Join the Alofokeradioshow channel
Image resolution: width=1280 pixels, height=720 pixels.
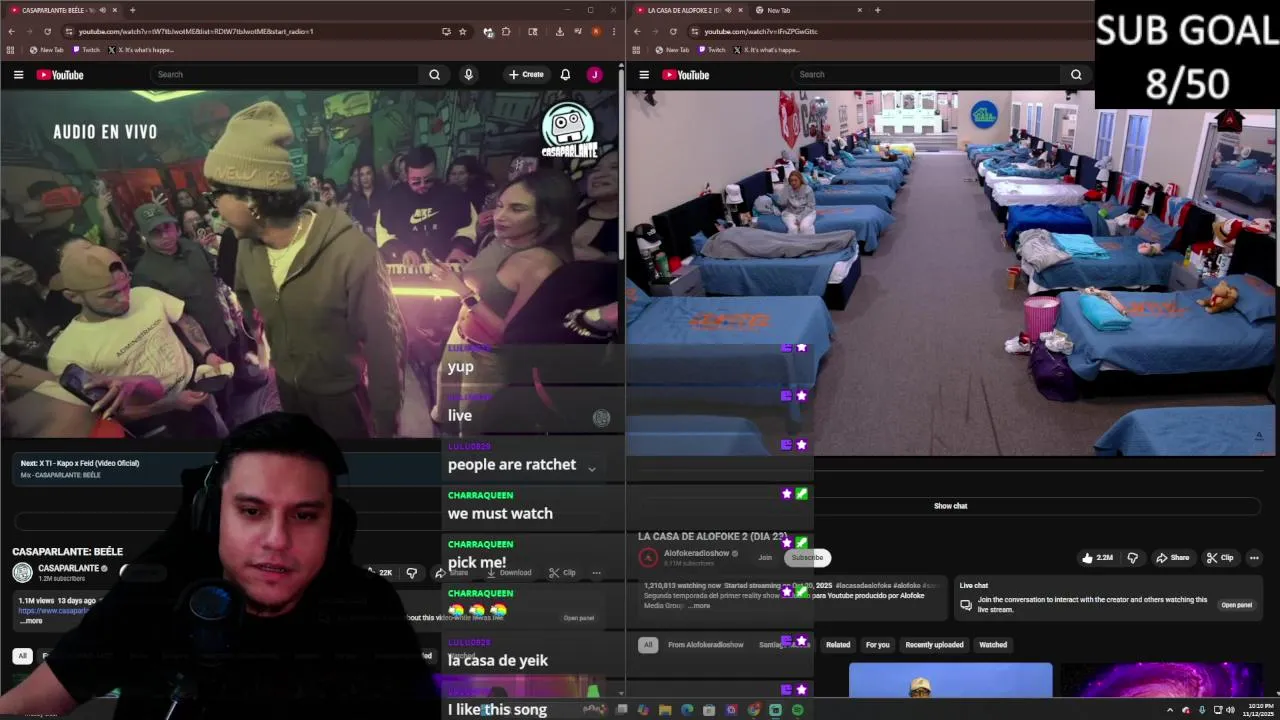[765, 558]
